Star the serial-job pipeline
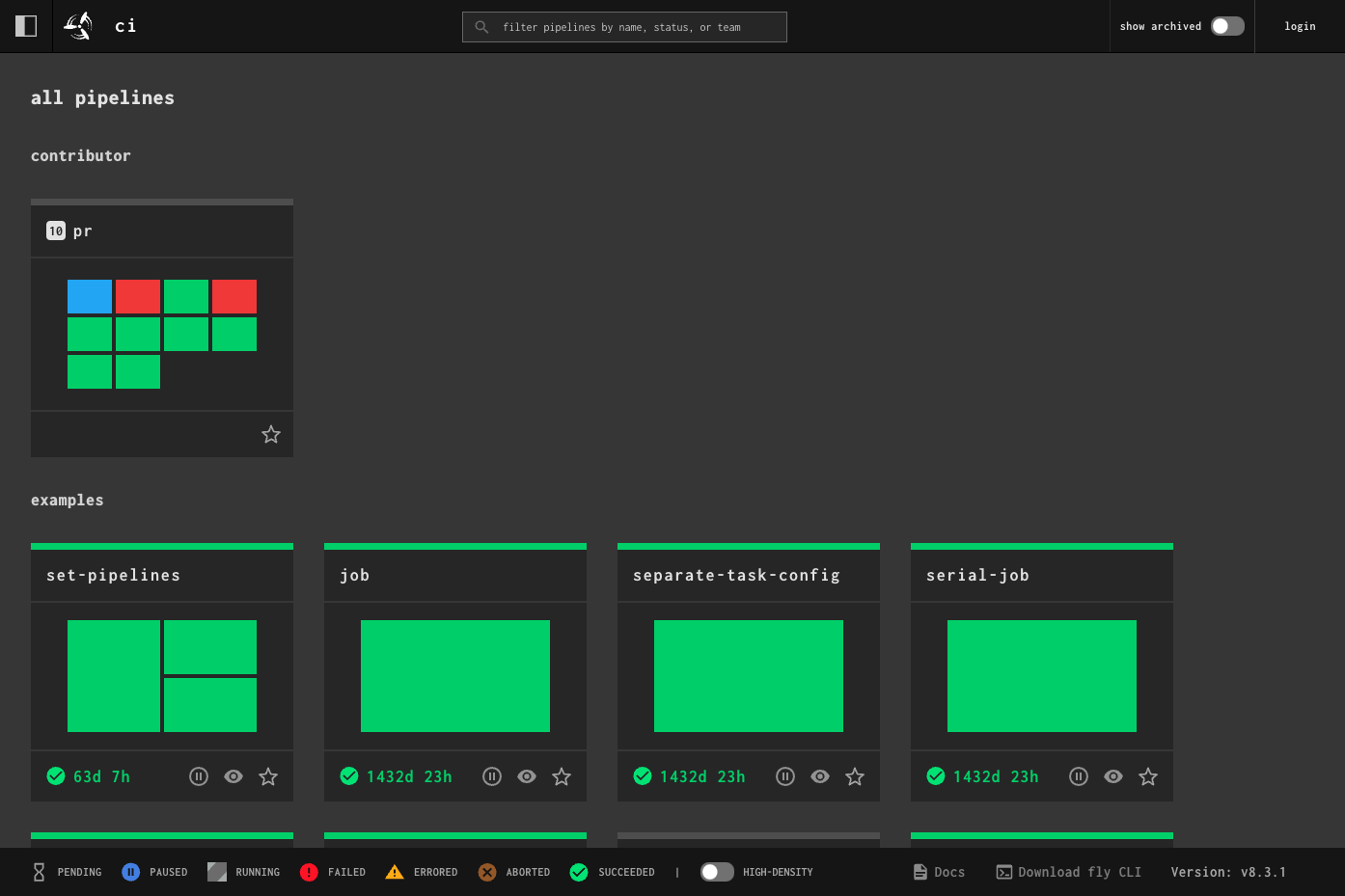 (1148, 776)
